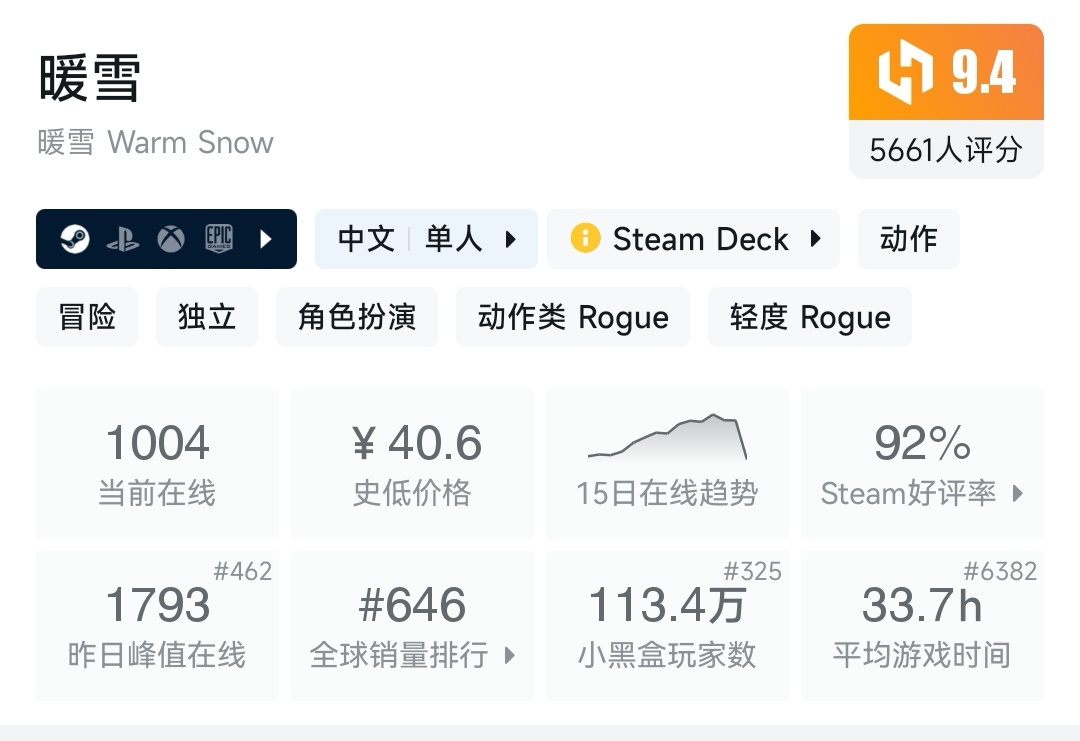Check 史低价格 ¥40.6 price history
The image size is (1080, 741).
click(x=412, y=462)
